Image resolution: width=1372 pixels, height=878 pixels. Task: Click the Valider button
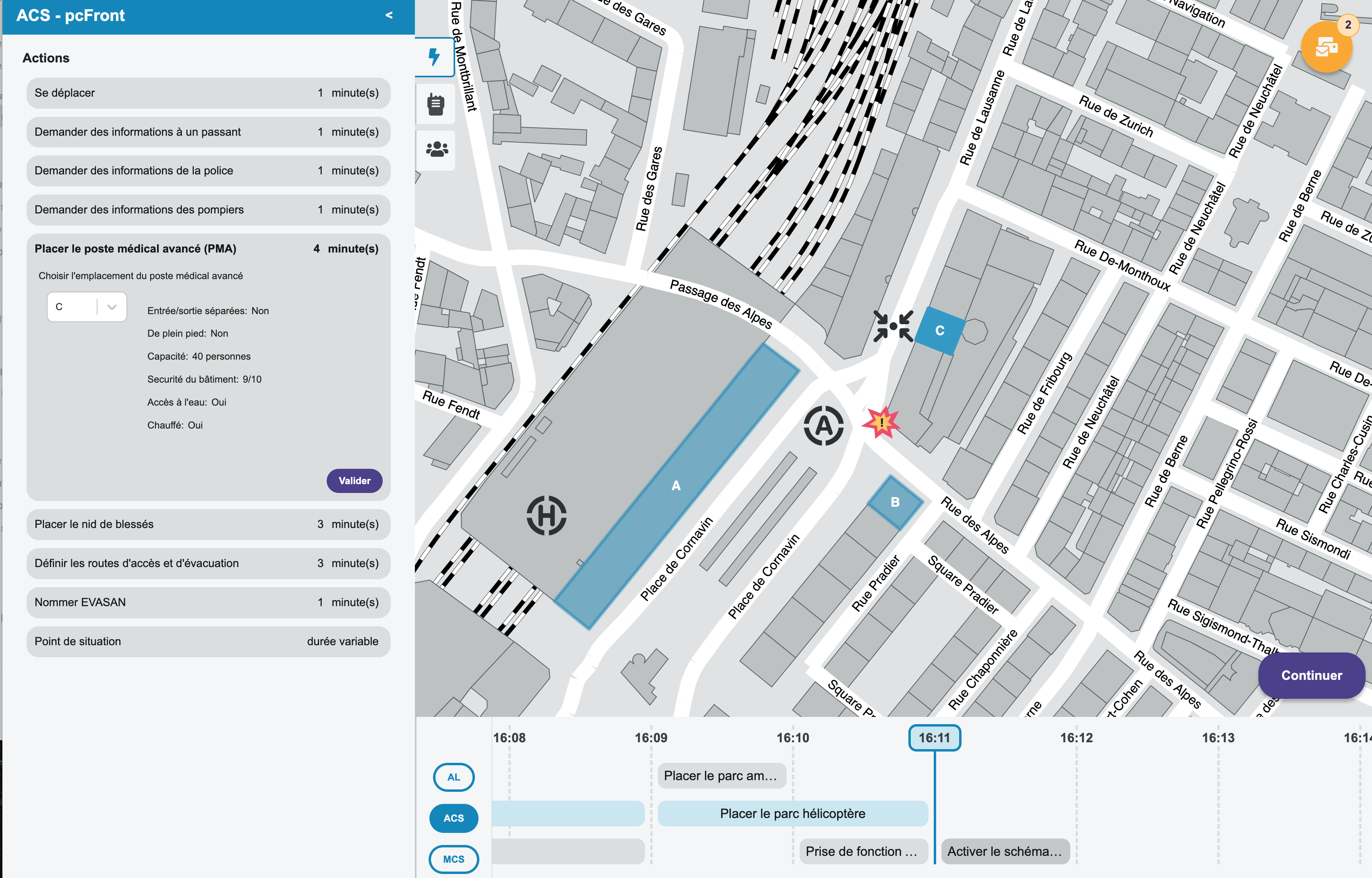tap(354, 480)
